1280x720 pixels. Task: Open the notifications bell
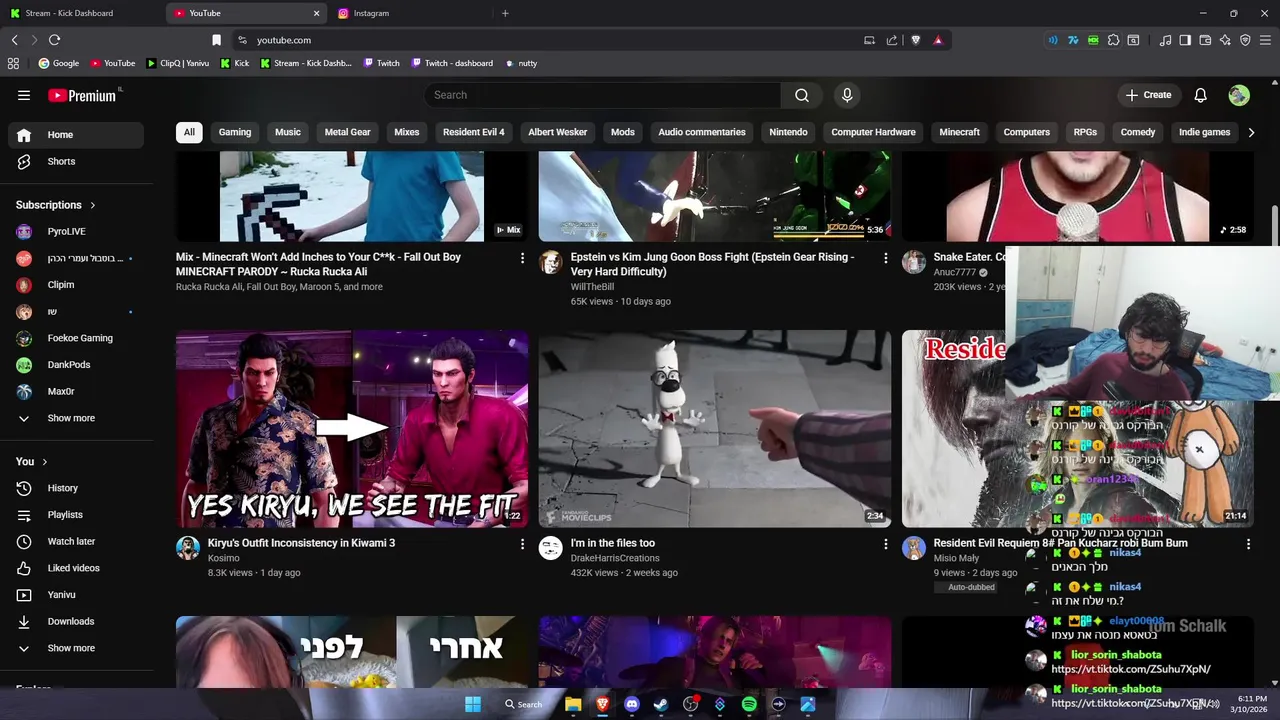coord(1201,95)
